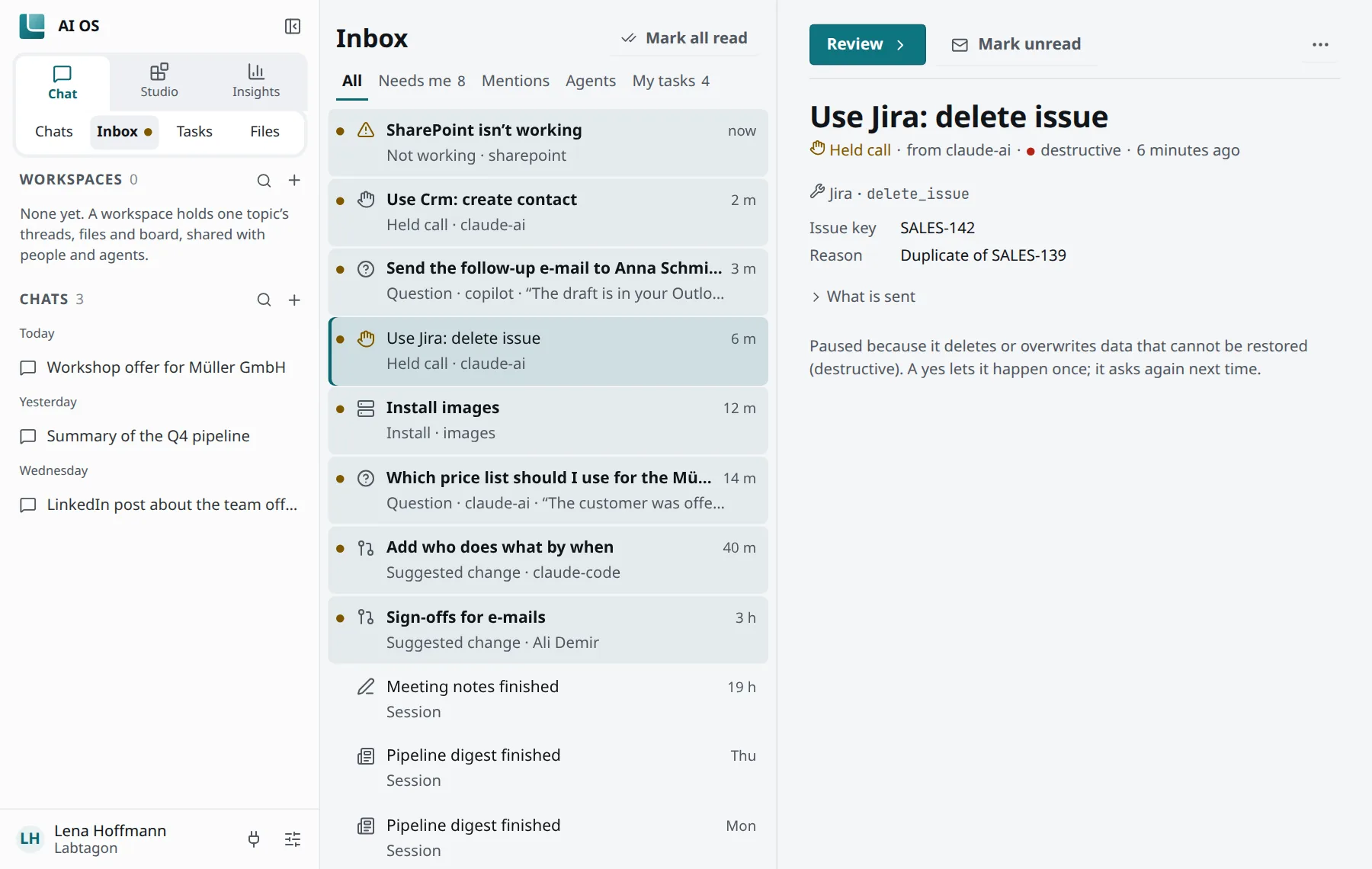
Task: Open Send the follow-up e-mail item
Action: [x=548, y=281]
